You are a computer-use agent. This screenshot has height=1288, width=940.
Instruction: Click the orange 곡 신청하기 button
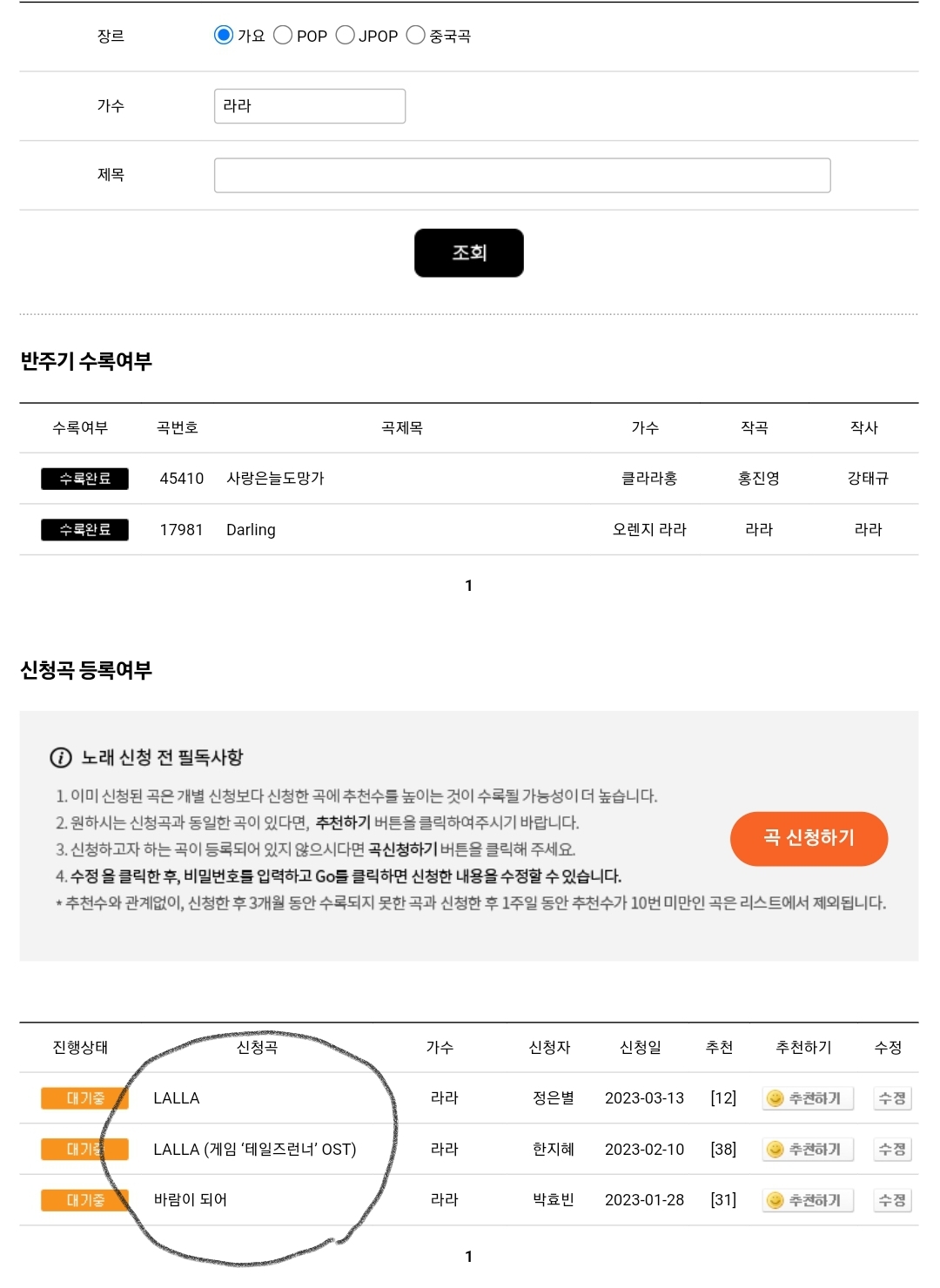coord(809,839)
